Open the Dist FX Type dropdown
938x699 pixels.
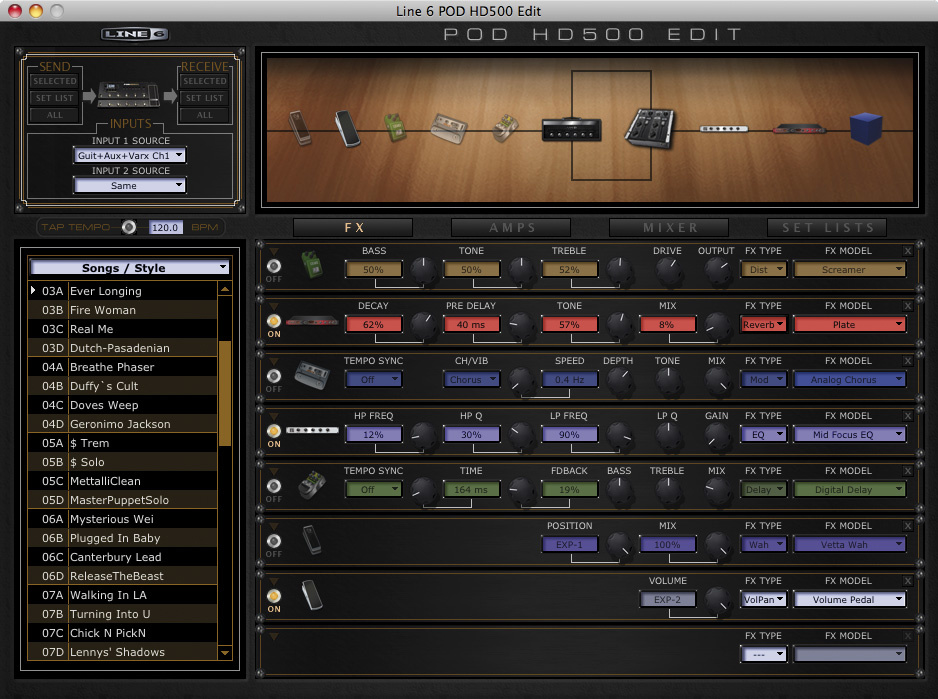763,270
